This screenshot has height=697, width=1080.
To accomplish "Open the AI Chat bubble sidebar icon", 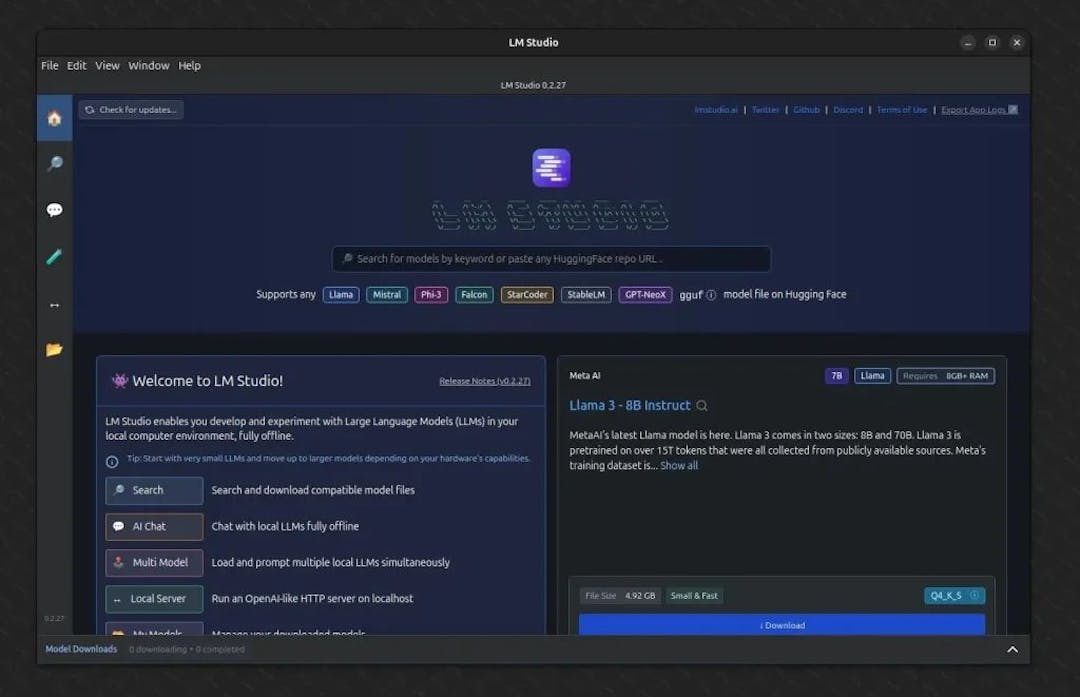I will (54, 210).
